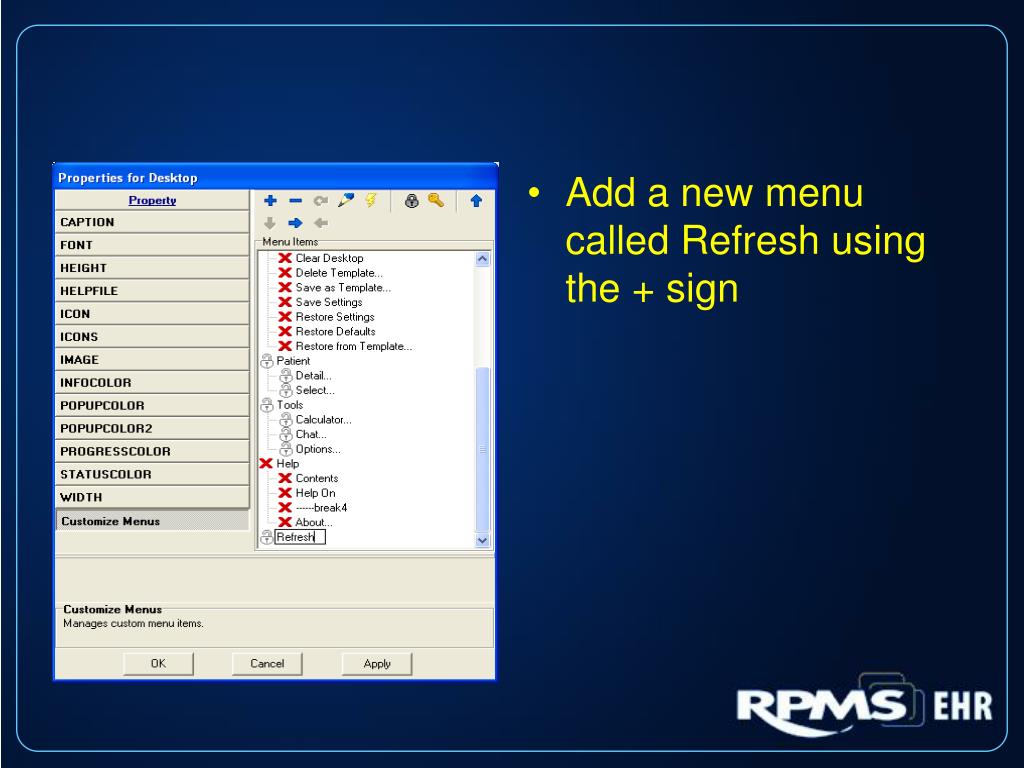Select the POPUPCOLOR property
Screen dimensions: 1024x768
(152, 406)
